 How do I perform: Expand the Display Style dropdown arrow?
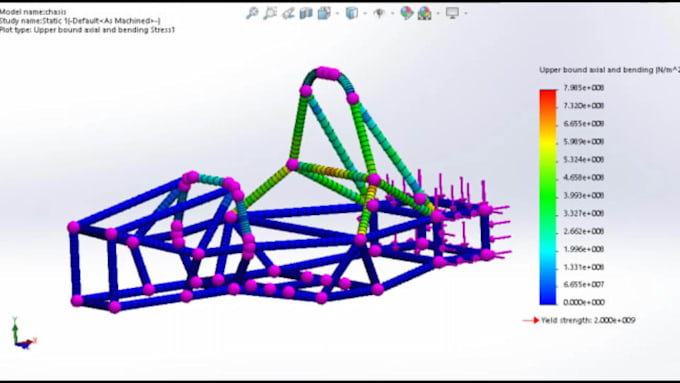point(365,13)
